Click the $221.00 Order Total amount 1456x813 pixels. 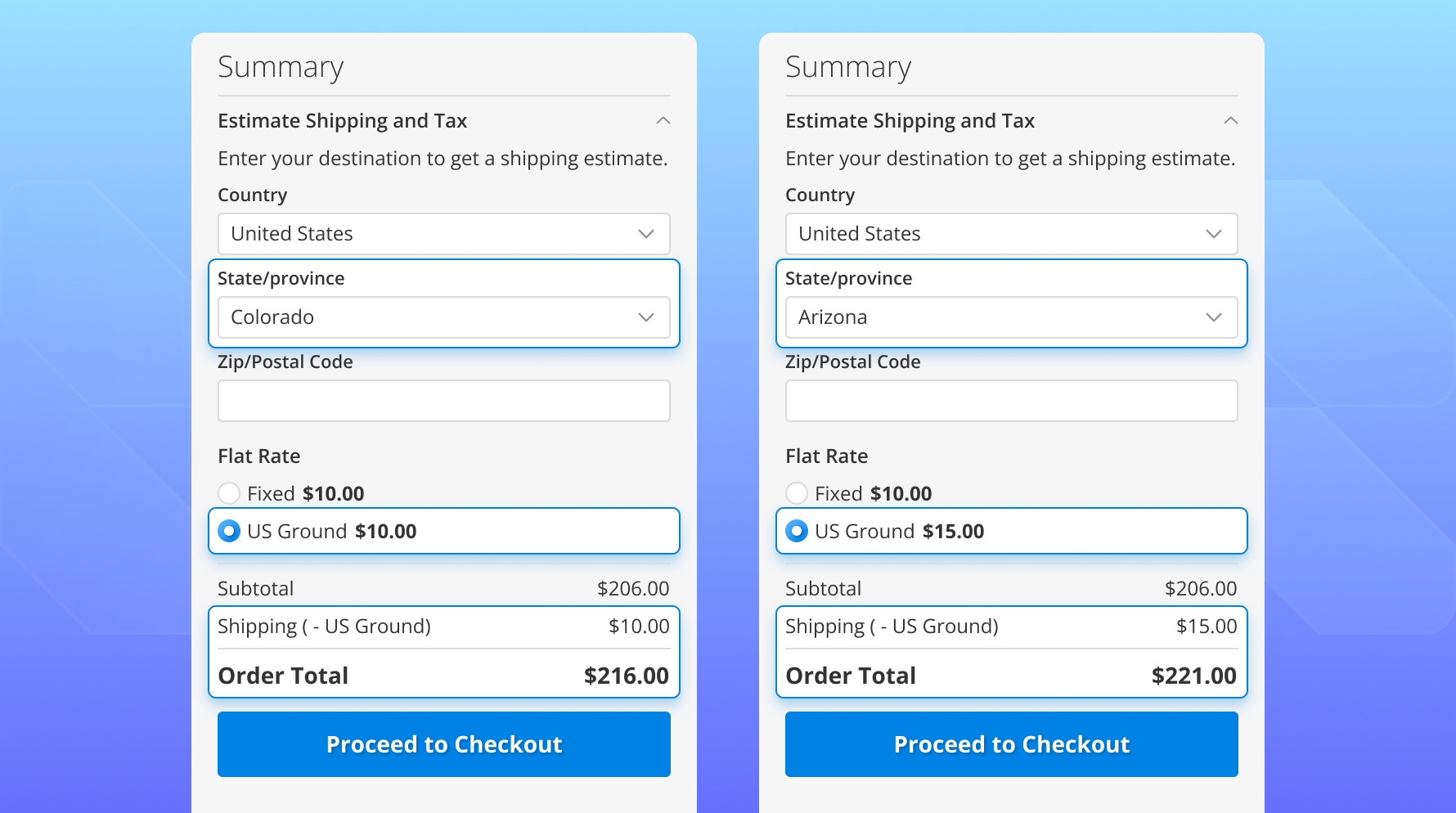[x=1193, y=676]
